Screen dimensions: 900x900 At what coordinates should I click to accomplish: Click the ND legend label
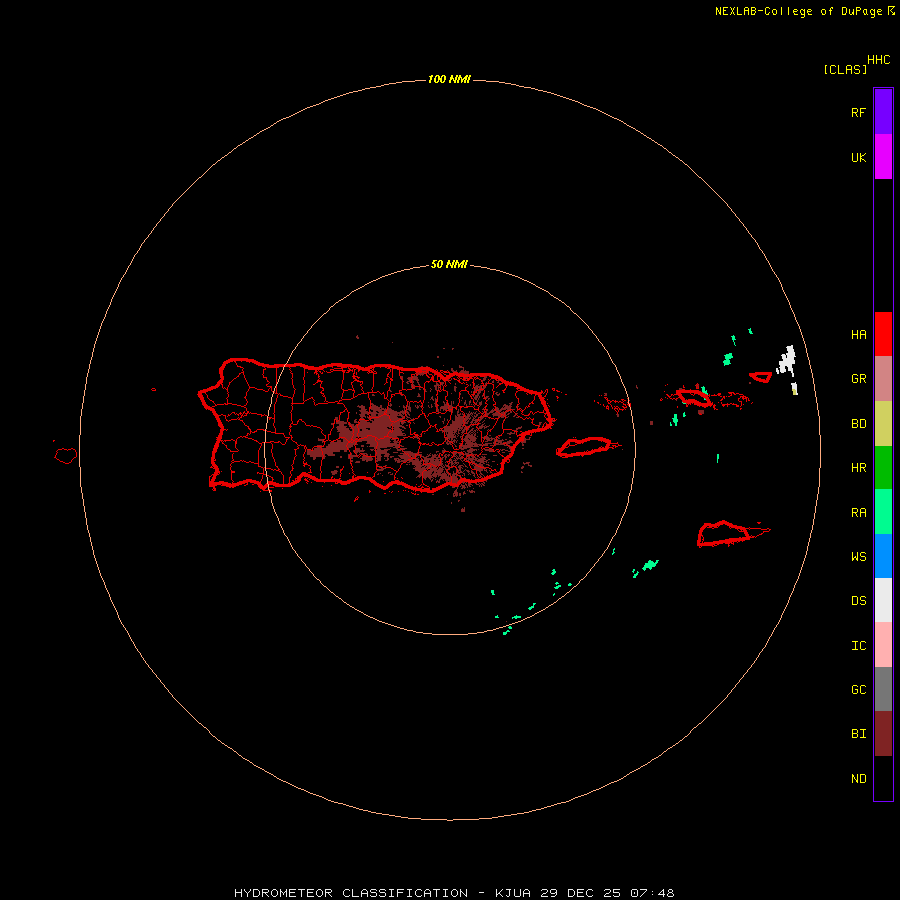pyautogui.click(x=858, y=779)
